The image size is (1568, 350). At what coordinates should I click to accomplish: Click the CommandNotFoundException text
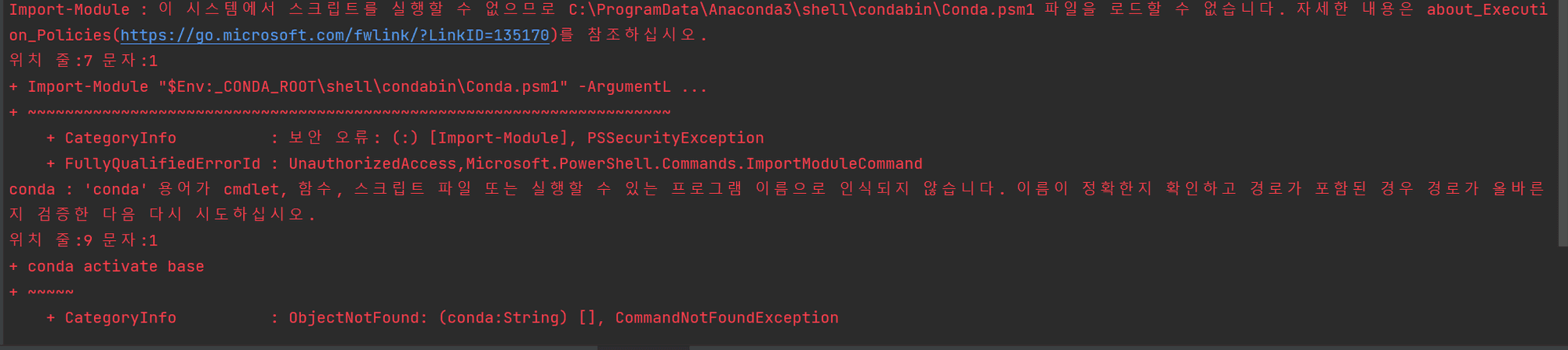(727, 318)
